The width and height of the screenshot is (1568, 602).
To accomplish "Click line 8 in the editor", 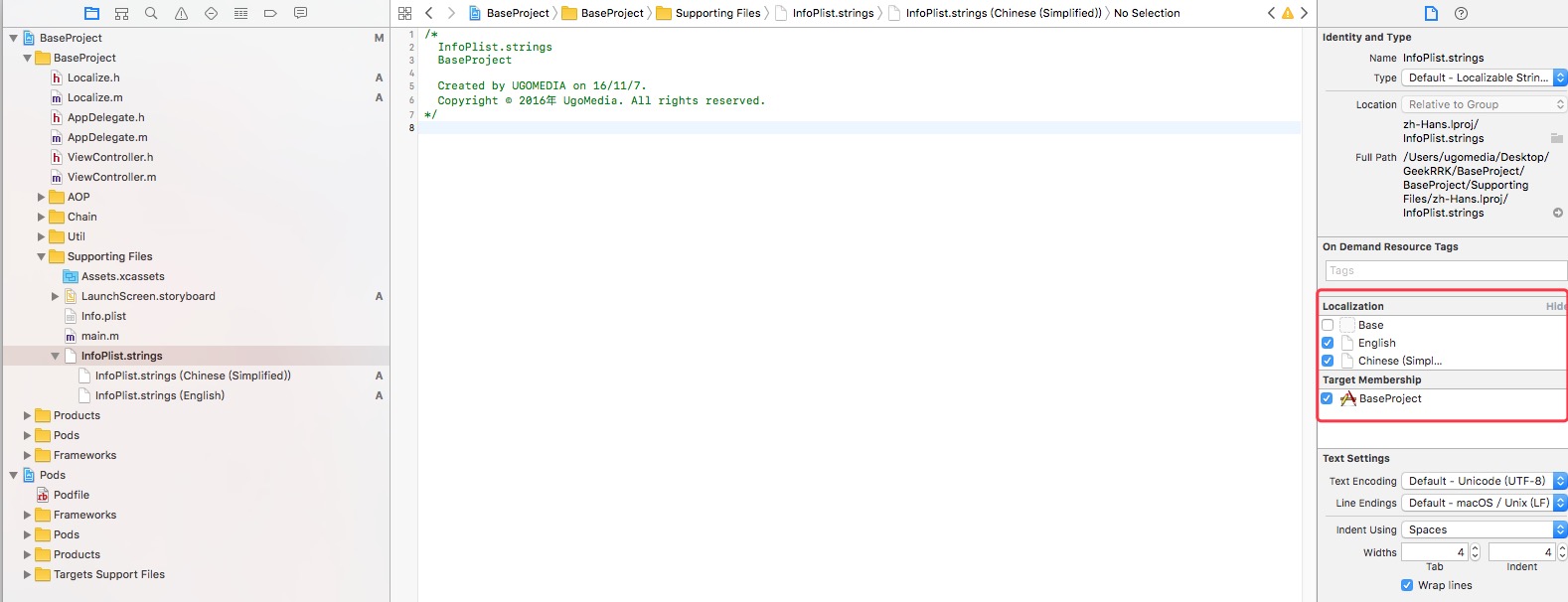I will click(860, 127).
